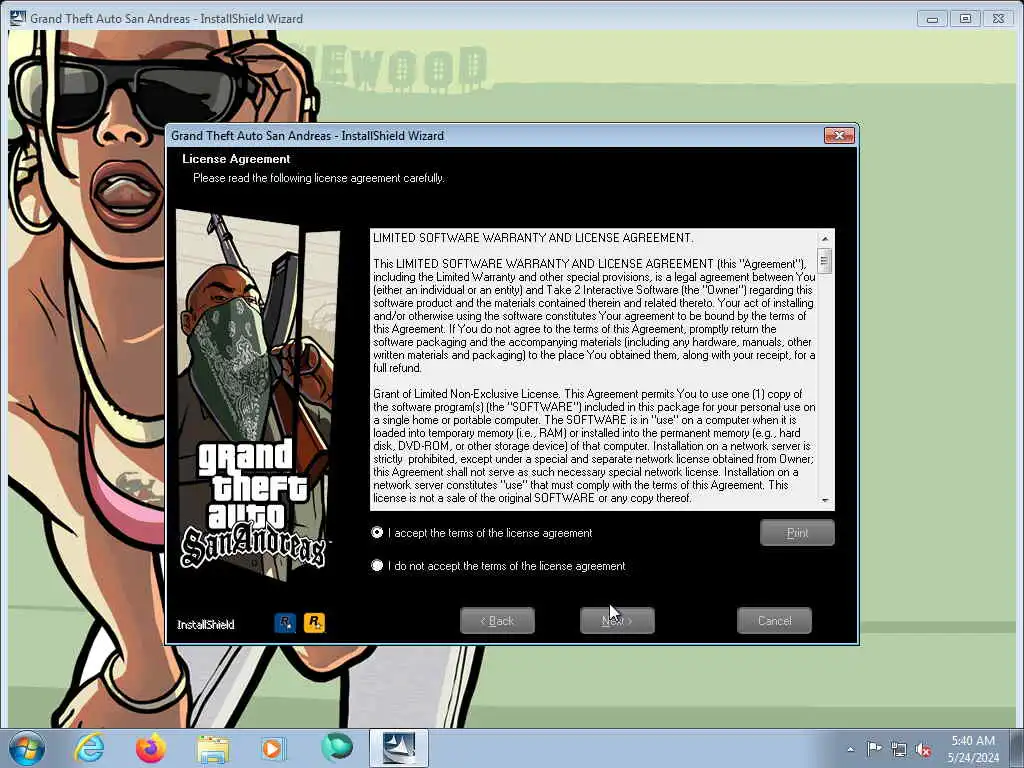This screenshot has height=768, width=1024.
Task: Maximize the outer installer window
Action: (x=965, y=18)
